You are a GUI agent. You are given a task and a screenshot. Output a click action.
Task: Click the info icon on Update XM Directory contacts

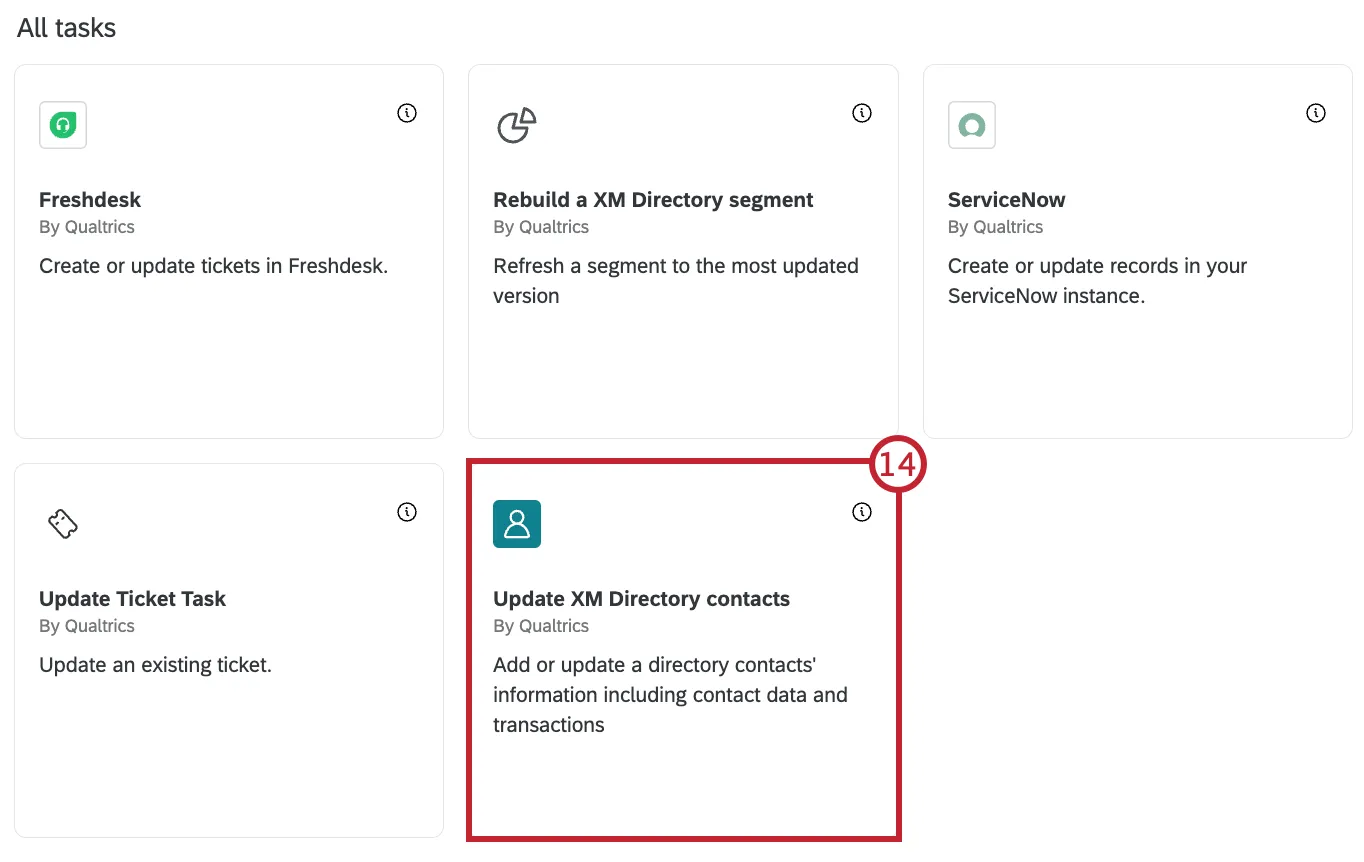tap(862, 511)
